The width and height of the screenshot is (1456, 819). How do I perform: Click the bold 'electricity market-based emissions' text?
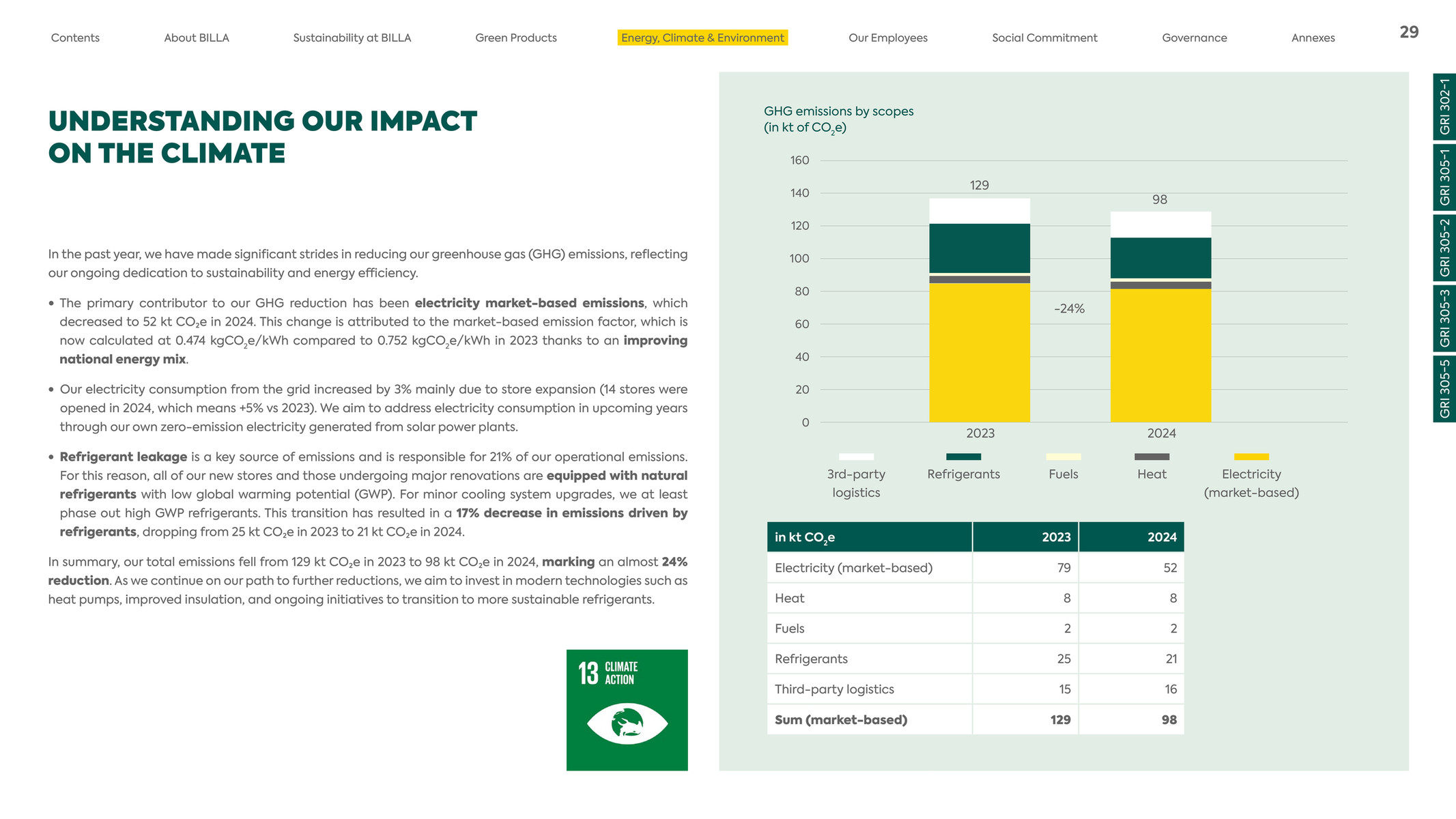pos(529,303)
